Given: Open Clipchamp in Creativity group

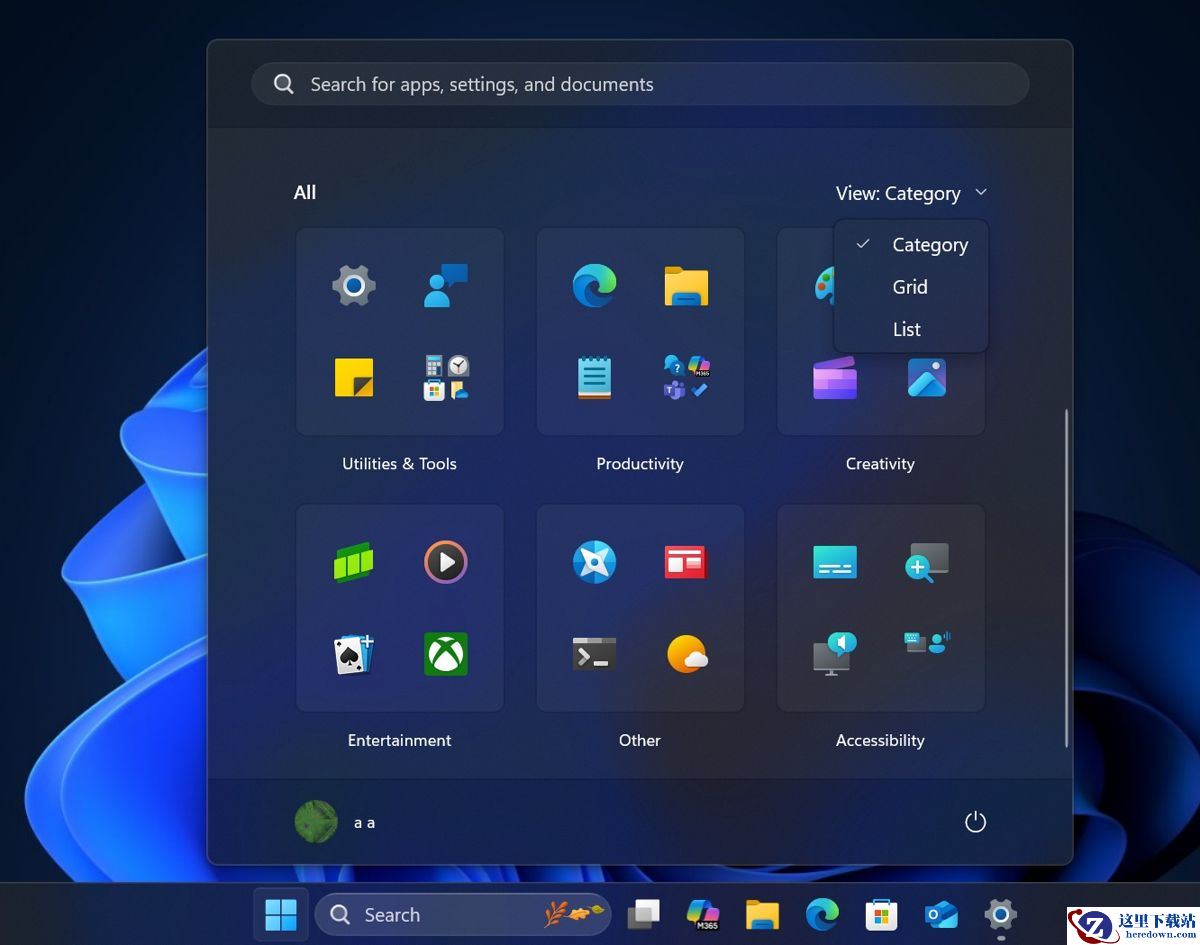Looking at the screenshot, I should (835, 378).
